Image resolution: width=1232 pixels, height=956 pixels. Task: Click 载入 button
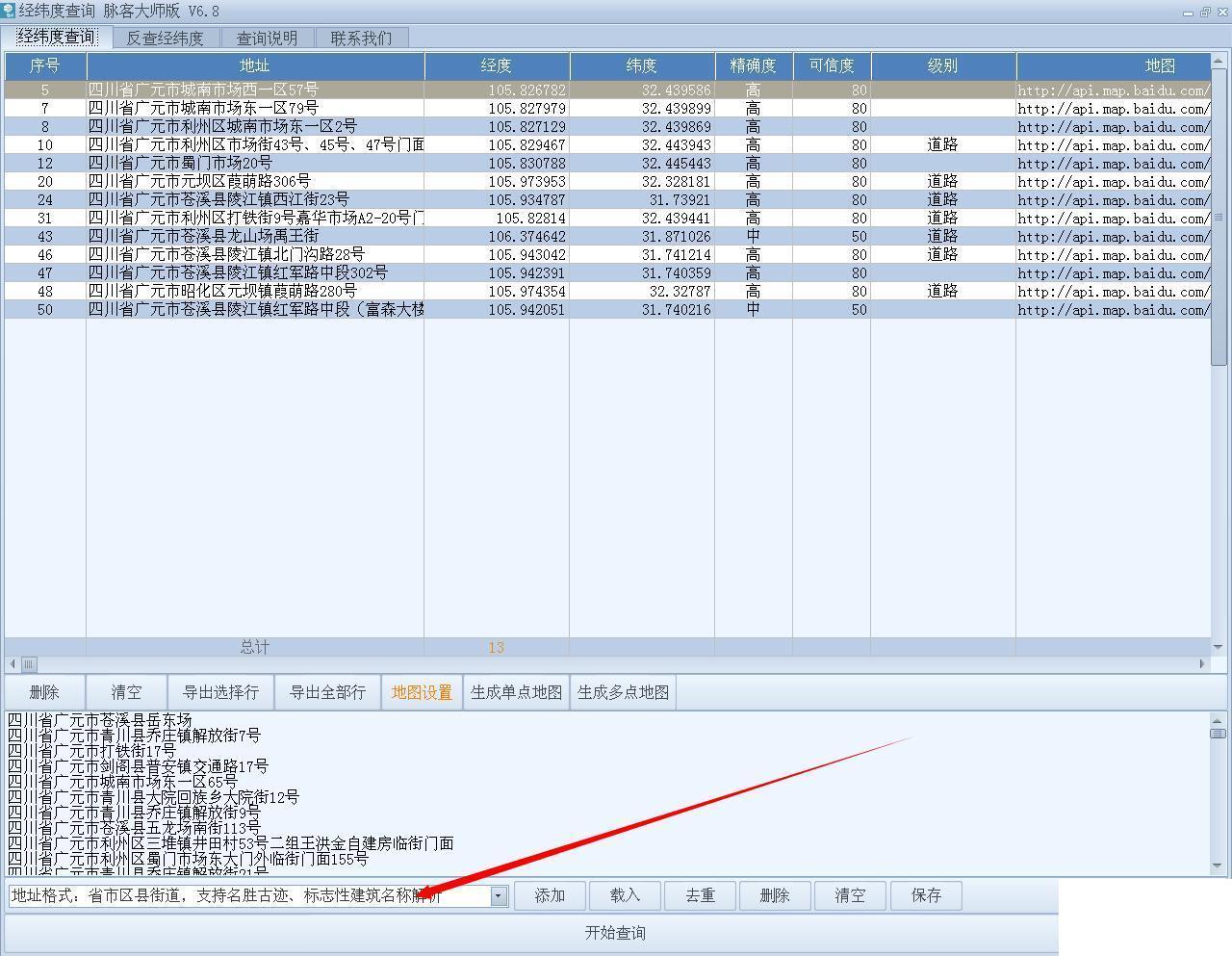(x=625, y=895)
